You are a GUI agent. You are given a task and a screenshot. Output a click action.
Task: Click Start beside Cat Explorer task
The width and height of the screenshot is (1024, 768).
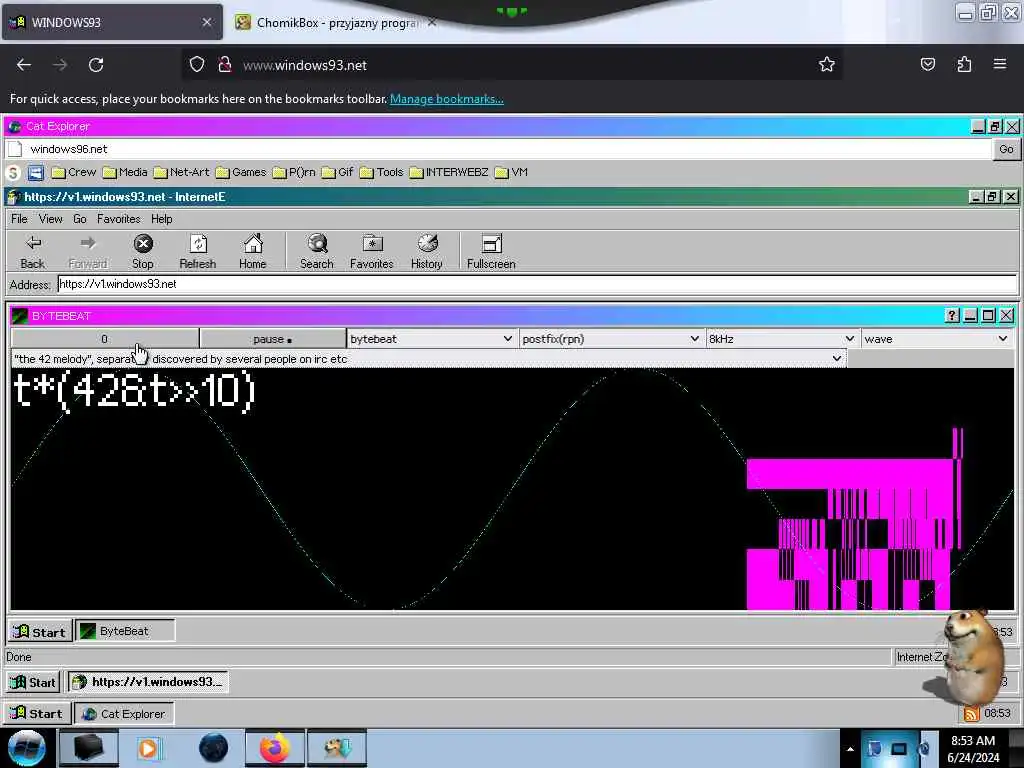click(37, 714)
